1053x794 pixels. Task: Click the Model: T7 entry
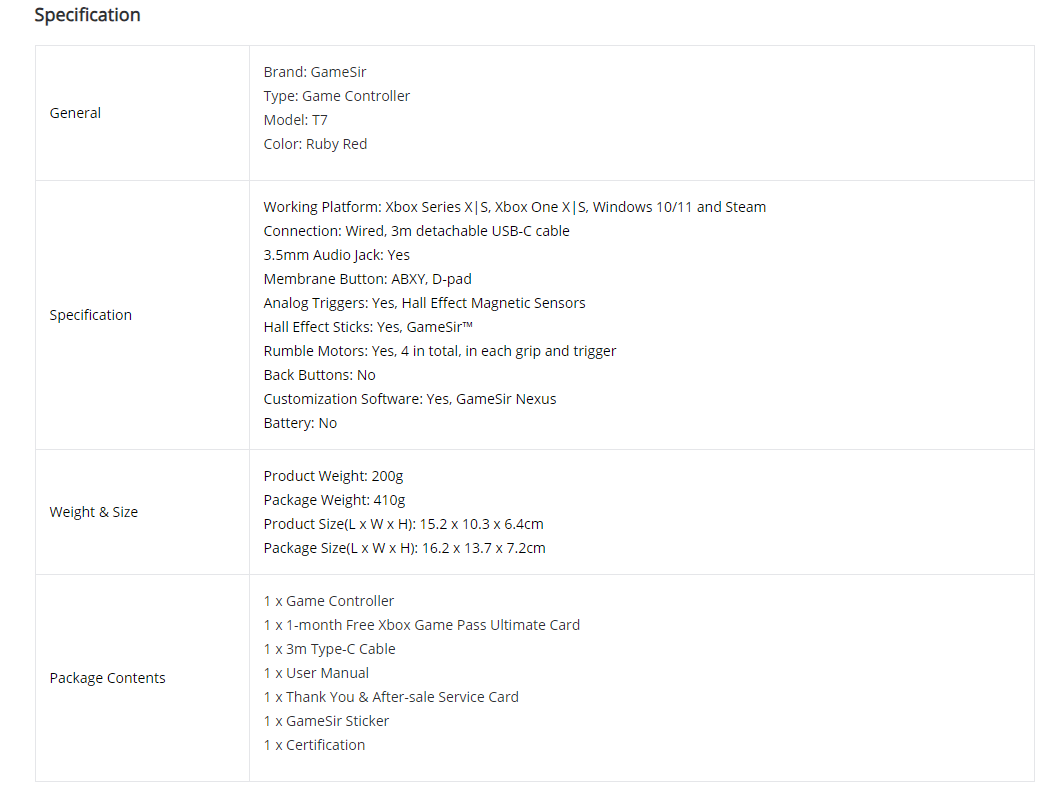(295, 120)
